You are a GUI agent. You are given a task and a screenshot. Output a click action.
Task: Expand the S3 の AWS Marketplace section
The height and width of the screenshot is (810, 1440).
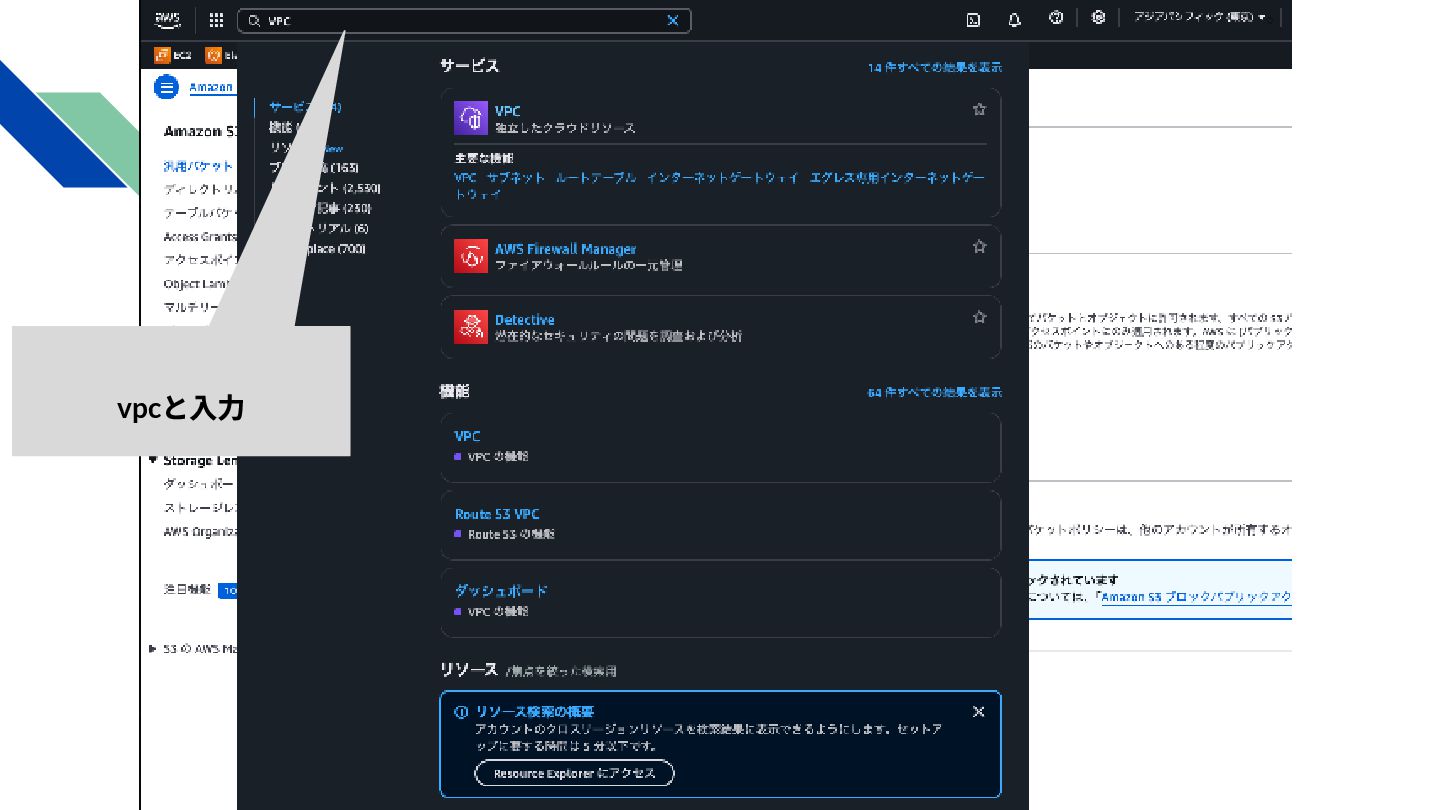[153, 649]
